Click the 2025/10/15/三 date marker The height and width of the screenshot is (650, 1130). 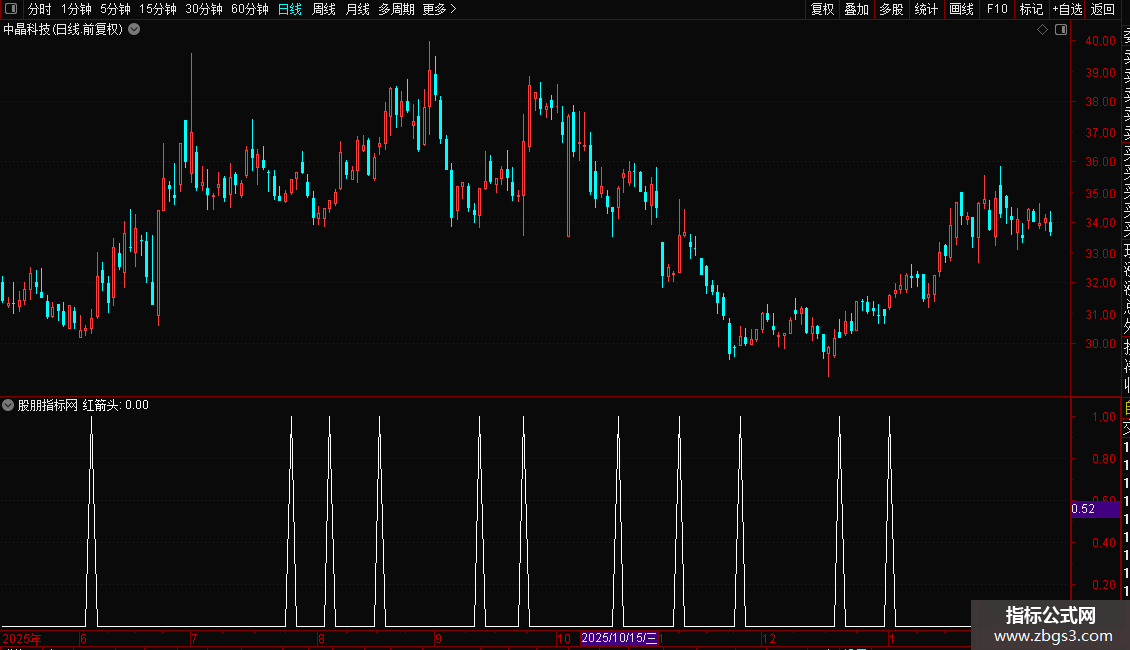tap(619, 638)
